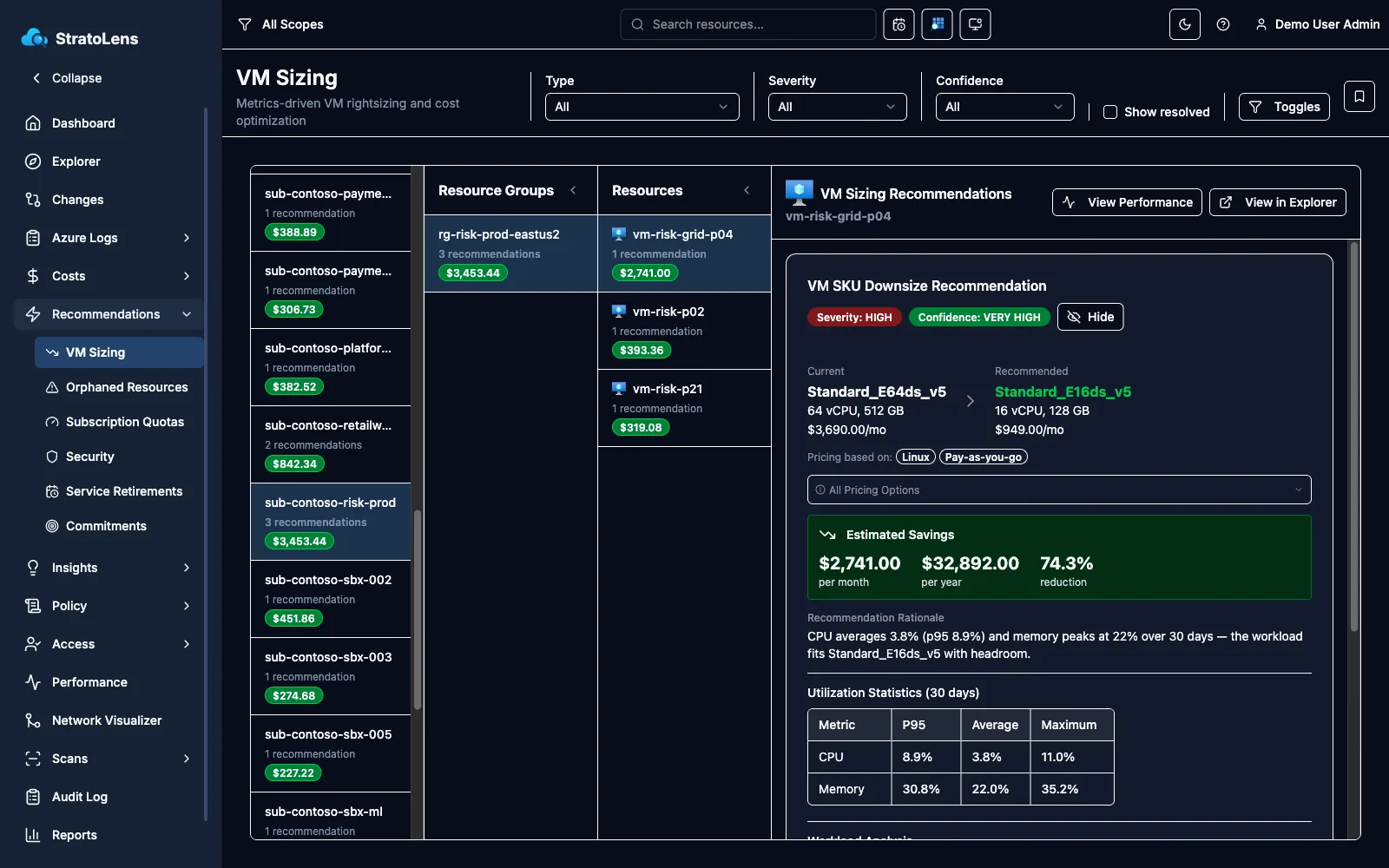Select resource group rg-risk-prod-eastus2
Image resolution: width=1389 pixels, height=868 pixels.
click(511, 253)
